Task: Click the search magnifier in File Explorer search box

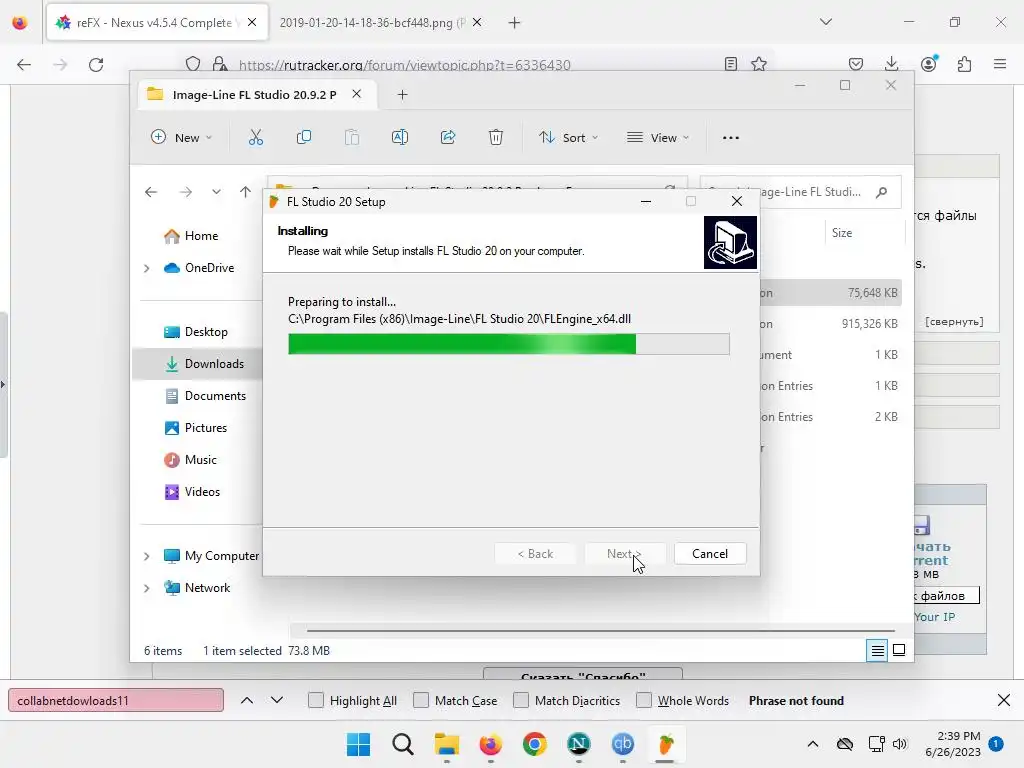Action: coord(882,192)
